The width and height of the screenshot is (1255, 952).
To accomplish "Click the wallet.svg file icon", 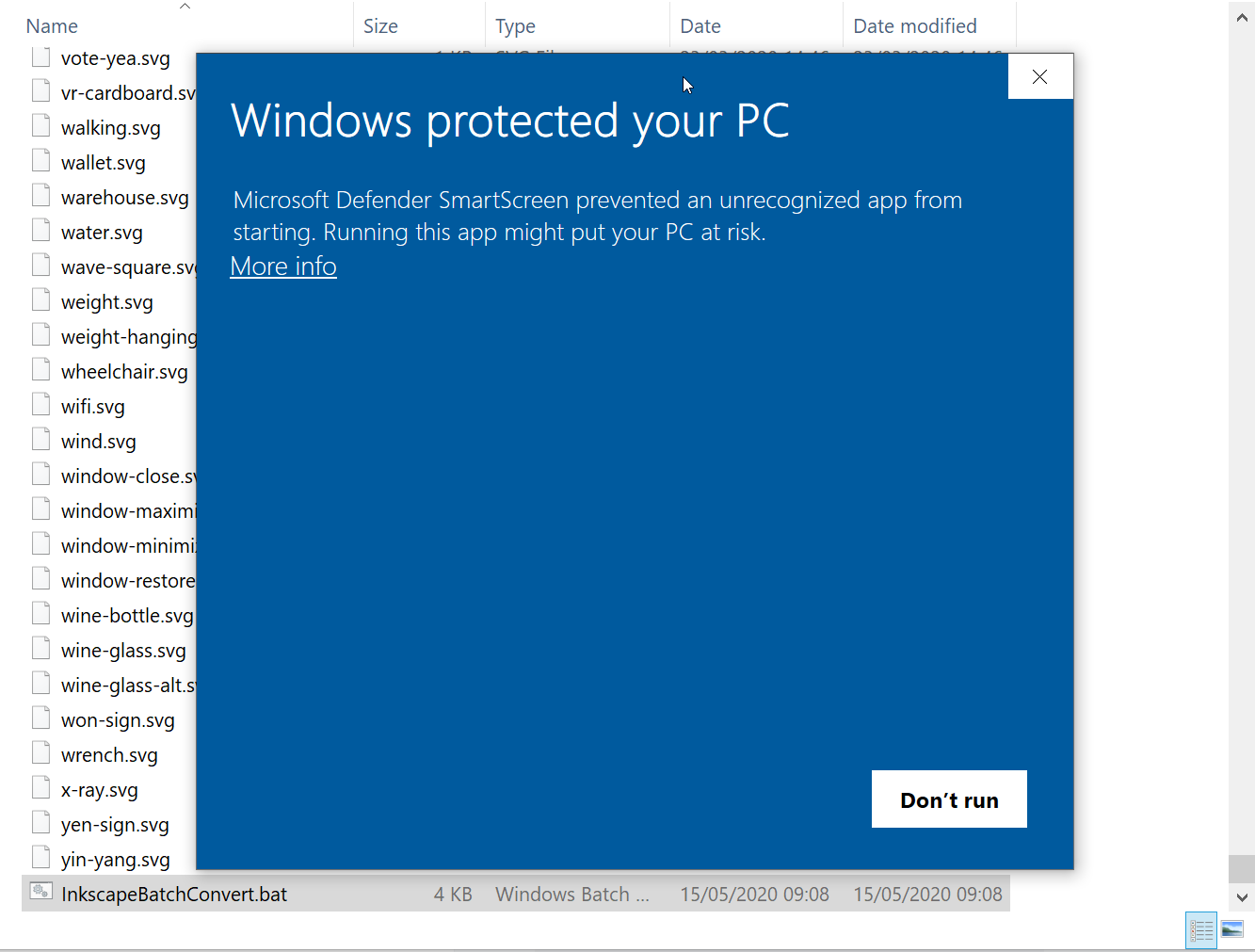I will click(x=41, y=161).
